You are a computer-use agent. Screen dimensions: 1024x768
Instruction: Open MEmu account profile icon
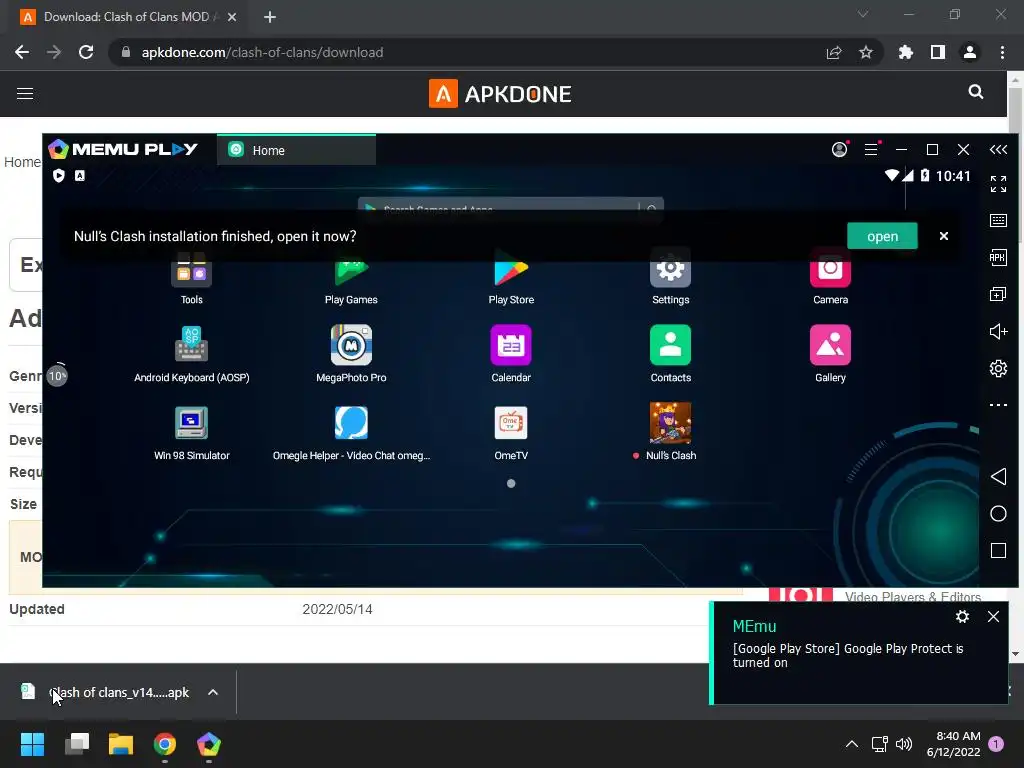click(840, 150)
